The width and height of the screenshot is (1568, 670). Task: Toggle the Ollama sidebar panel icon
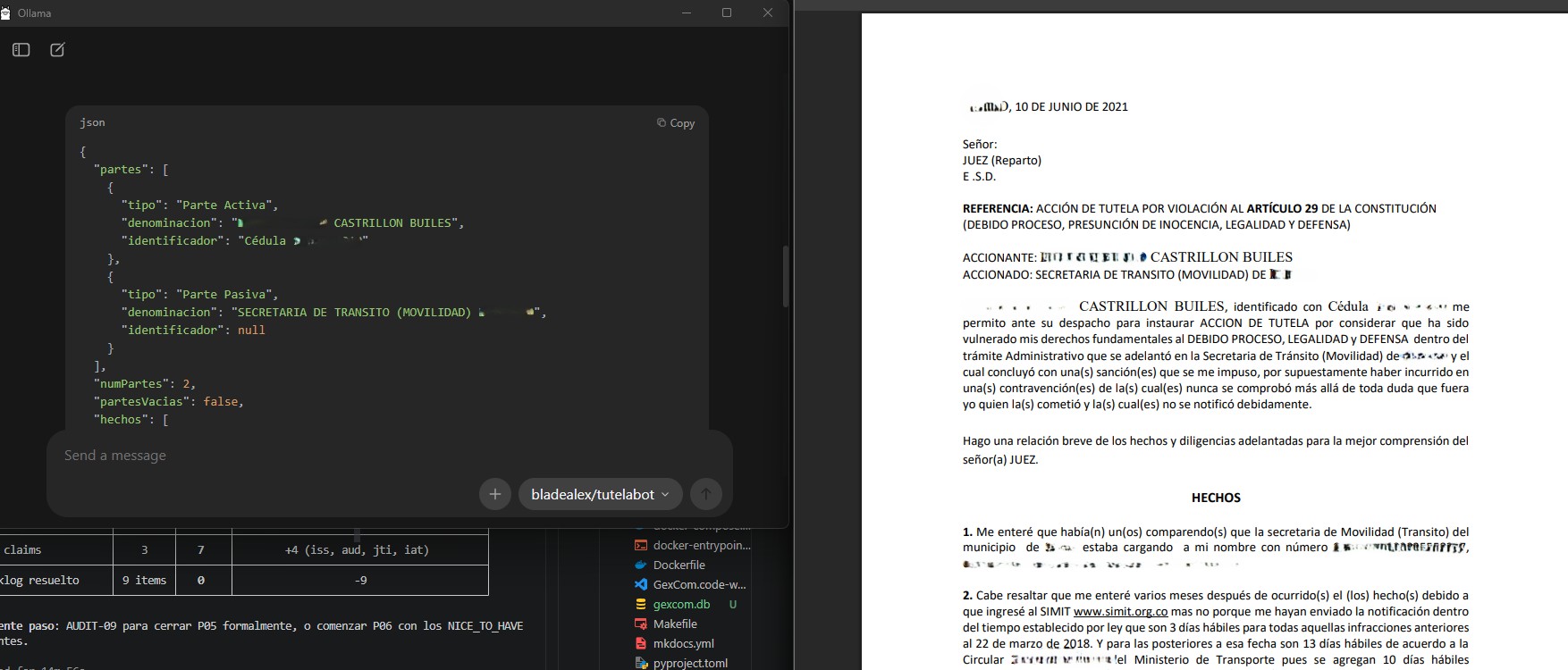[x=21, y=50]
